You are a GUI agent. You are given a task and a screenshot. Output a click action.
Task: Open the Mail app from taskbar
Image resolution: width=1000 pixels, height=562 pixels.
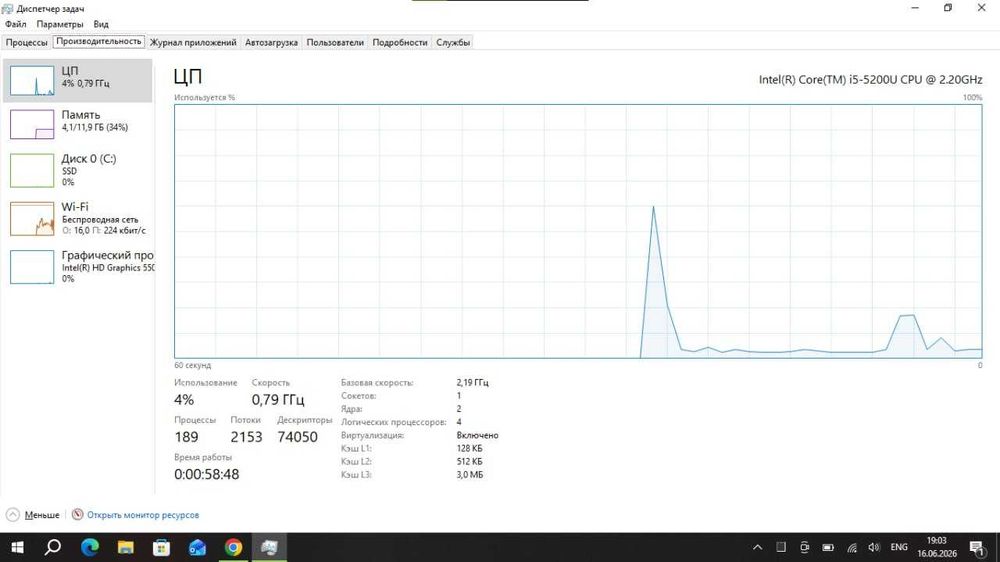(x=197, y=547)
